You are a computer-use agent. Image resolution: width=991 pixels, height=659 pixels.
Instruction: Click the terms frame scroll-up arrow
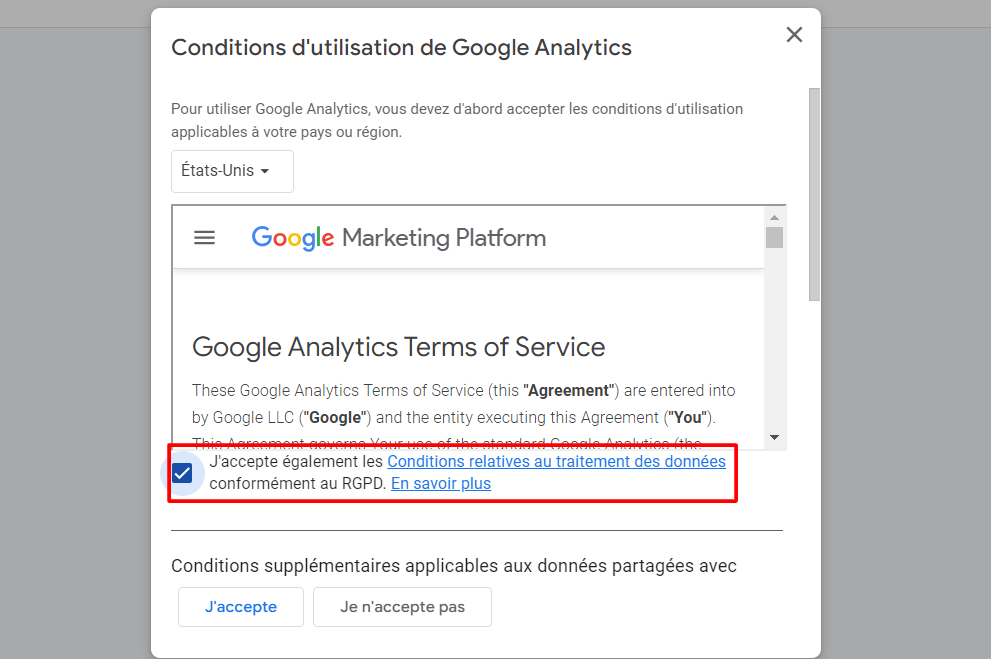(x=774, y=217)
